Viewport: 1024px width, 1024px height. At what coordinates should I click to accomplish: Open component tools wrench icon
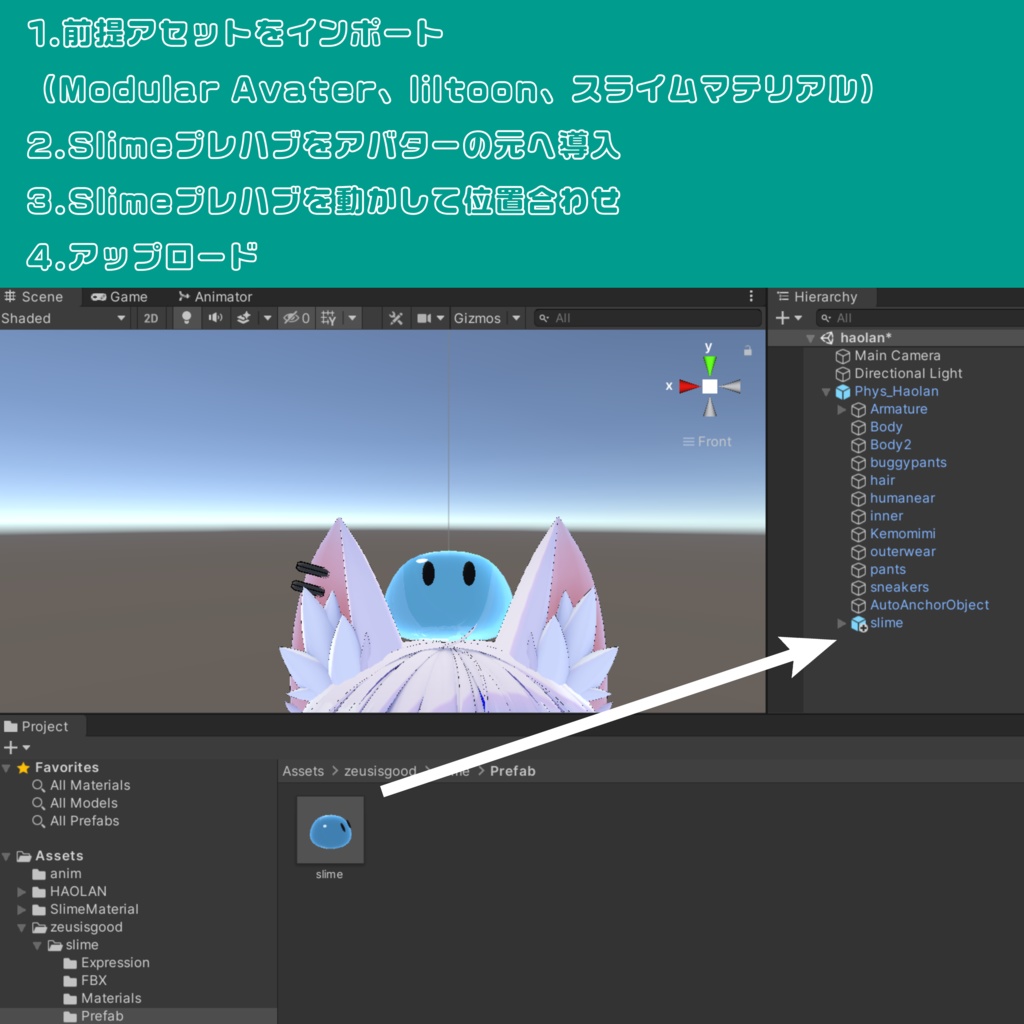[x=396, y=318]
